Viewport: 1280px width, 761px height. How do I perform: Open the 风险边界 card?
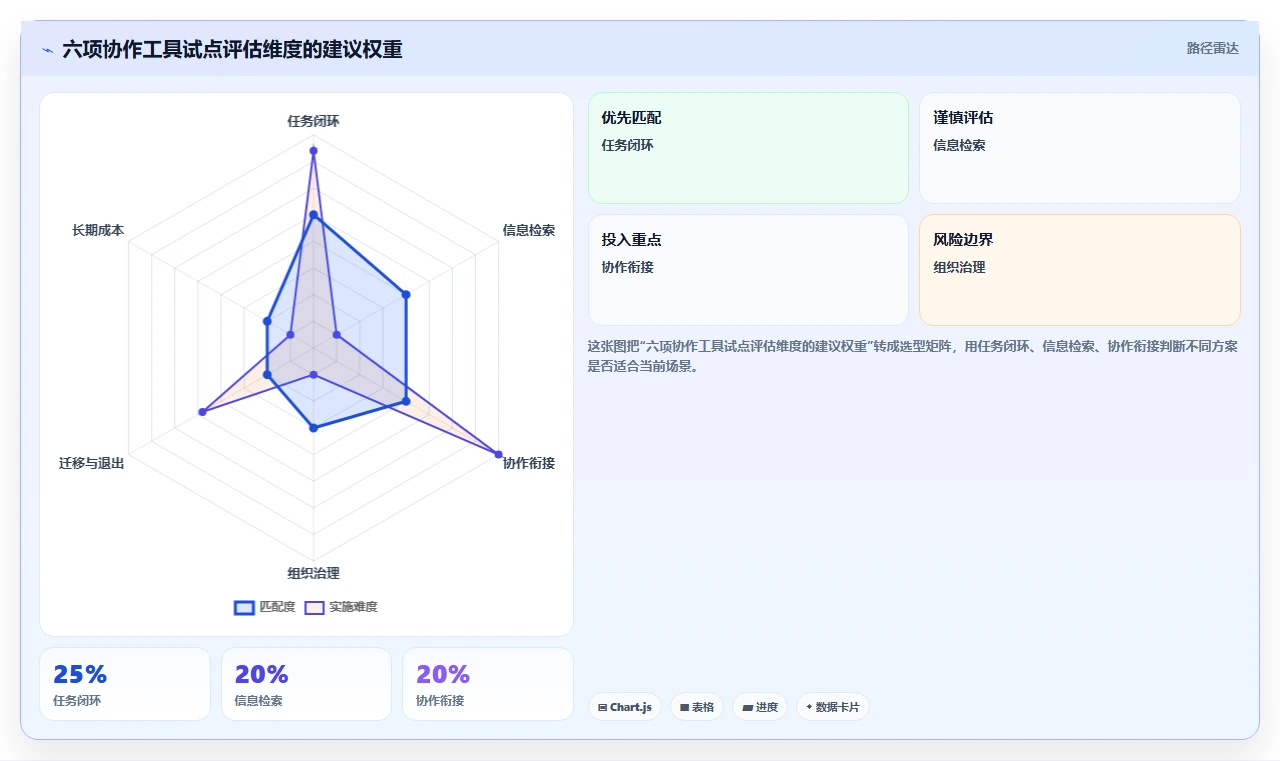coord(1080,270)
